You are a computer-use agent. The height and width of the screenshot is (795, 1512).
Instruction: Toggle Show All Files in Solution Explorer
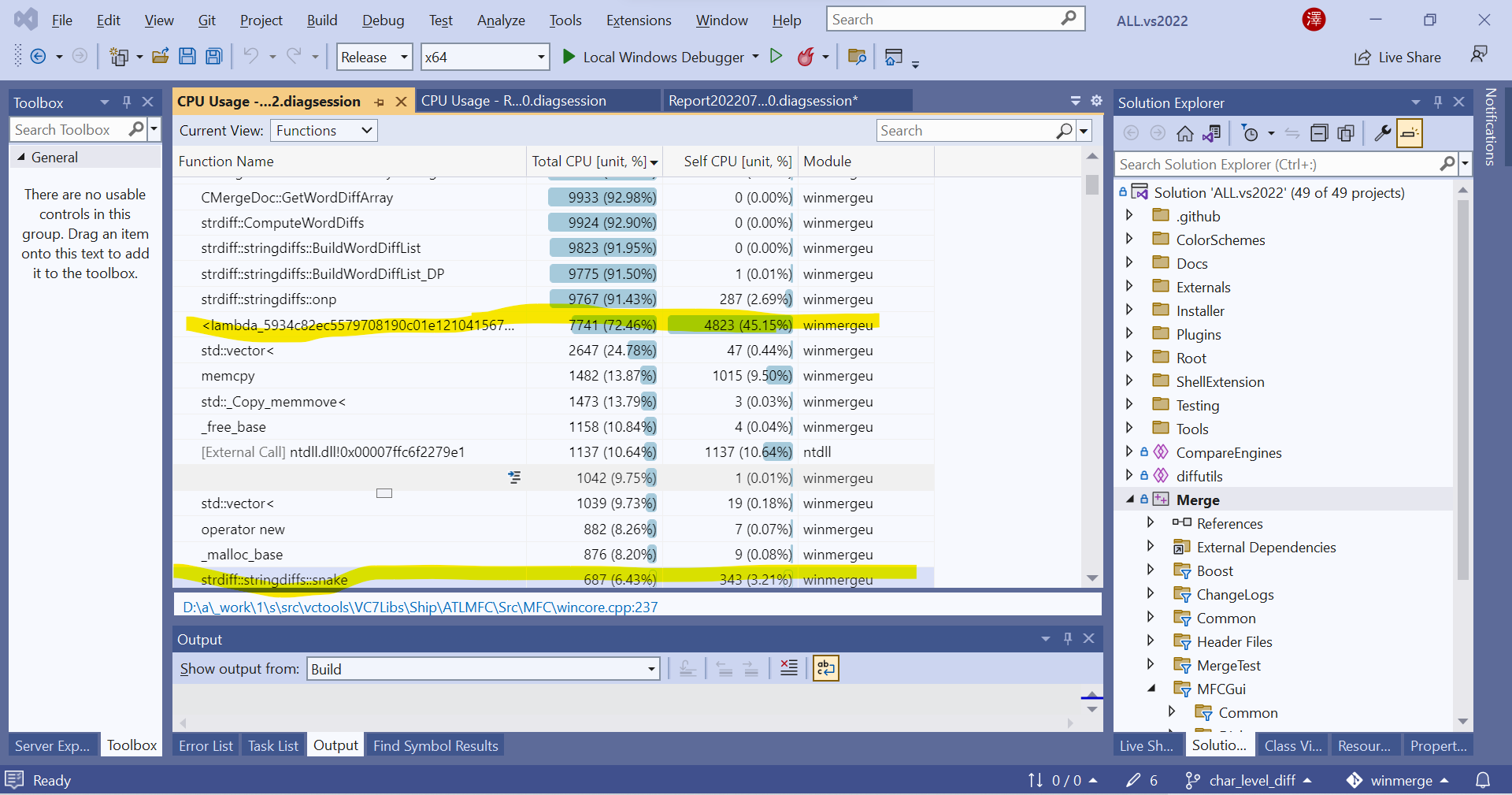pos(1346,133)
